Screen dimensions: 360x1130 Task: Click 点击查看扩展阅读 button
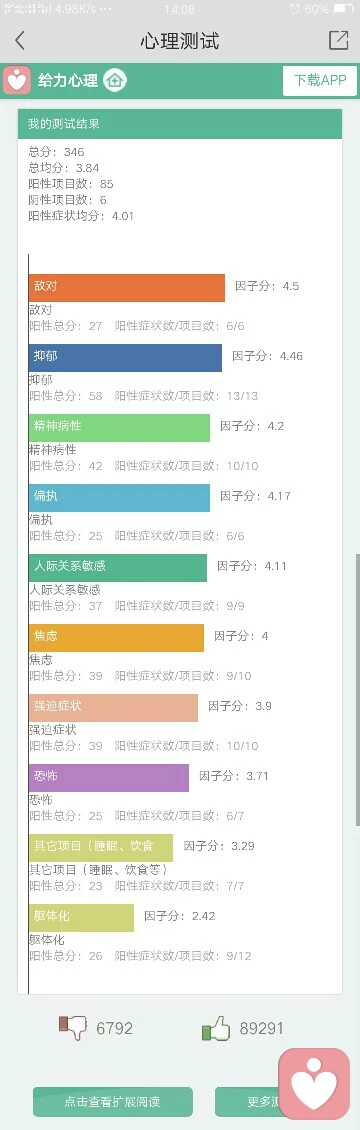[113, 1102]
